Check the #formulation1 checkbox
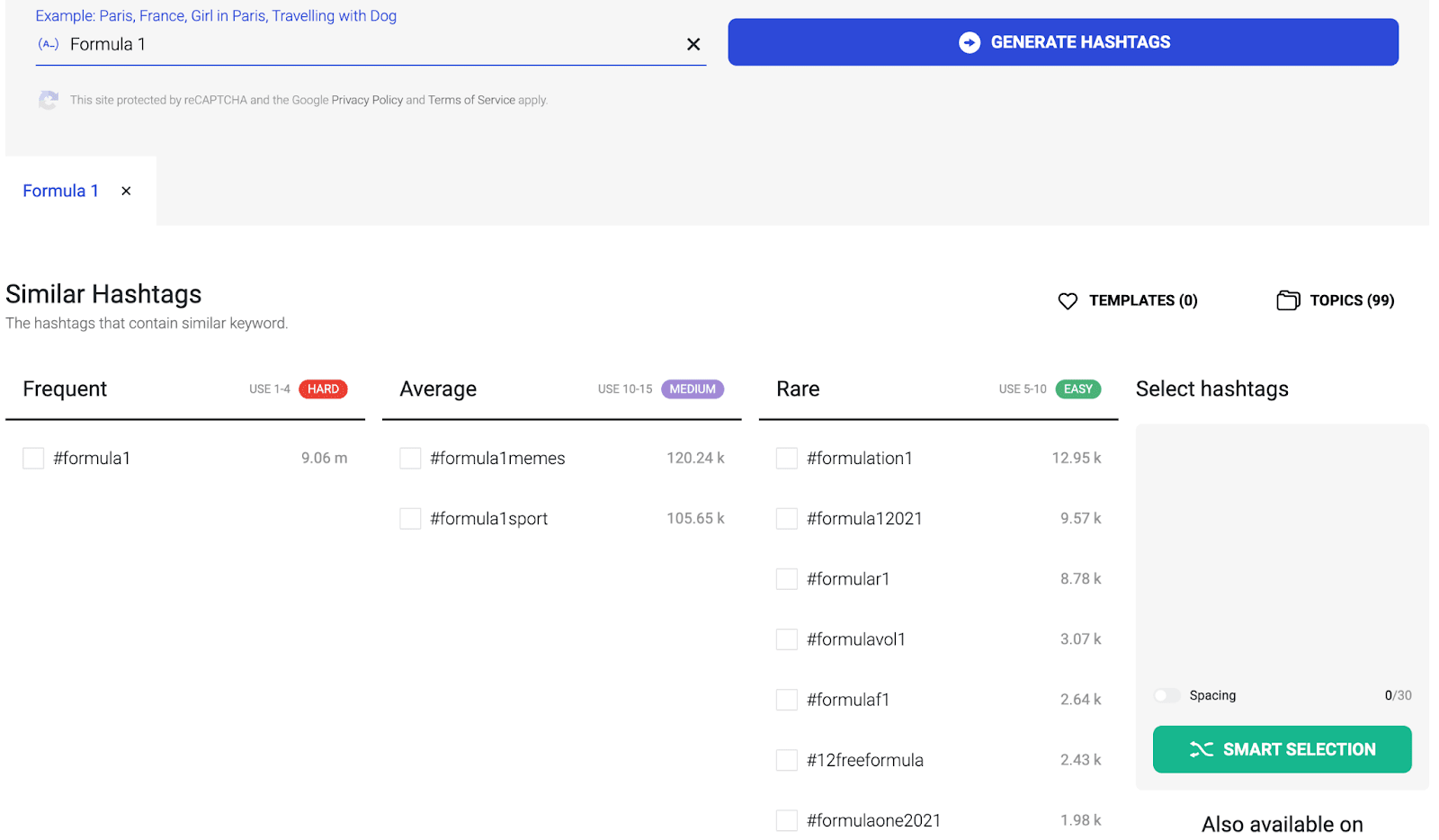This screenshot has height=840, width=1439. point(786,458)
